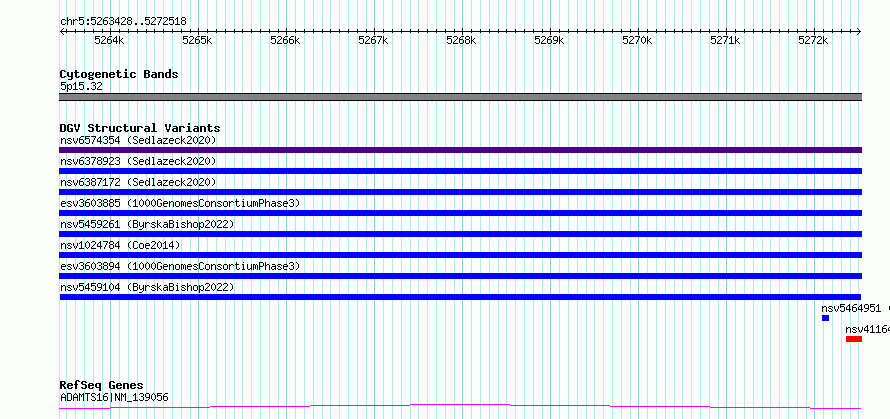Open esv3603885 (1000GenomesConsortiumPhase3) variant
Image resolution: width=890 pixels, height=419 pixels.
point(180,203)
